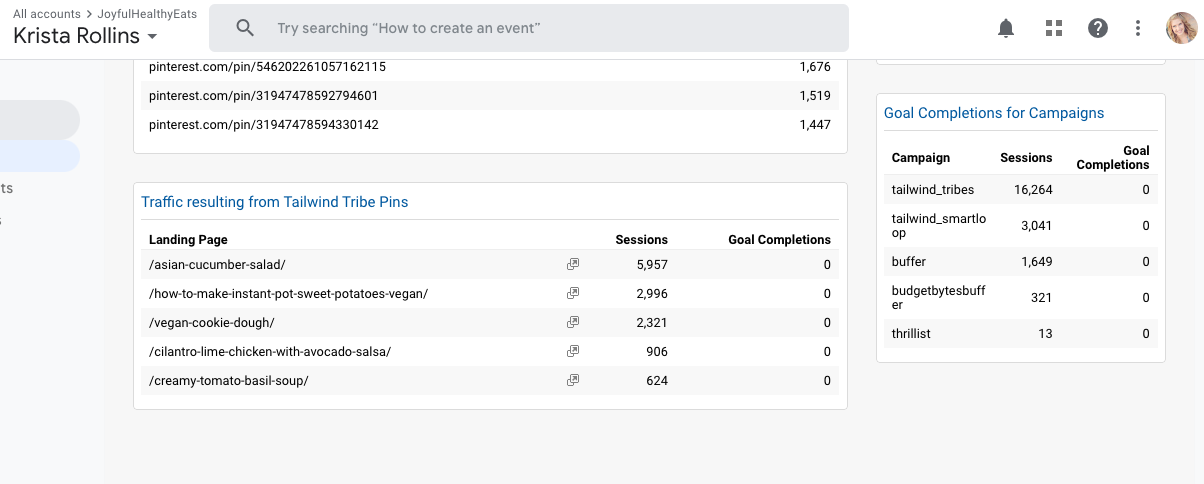This screenshot has height=484, width=1204.
Task: Open the three-dot more options menu
Action: coord(1138,28)
